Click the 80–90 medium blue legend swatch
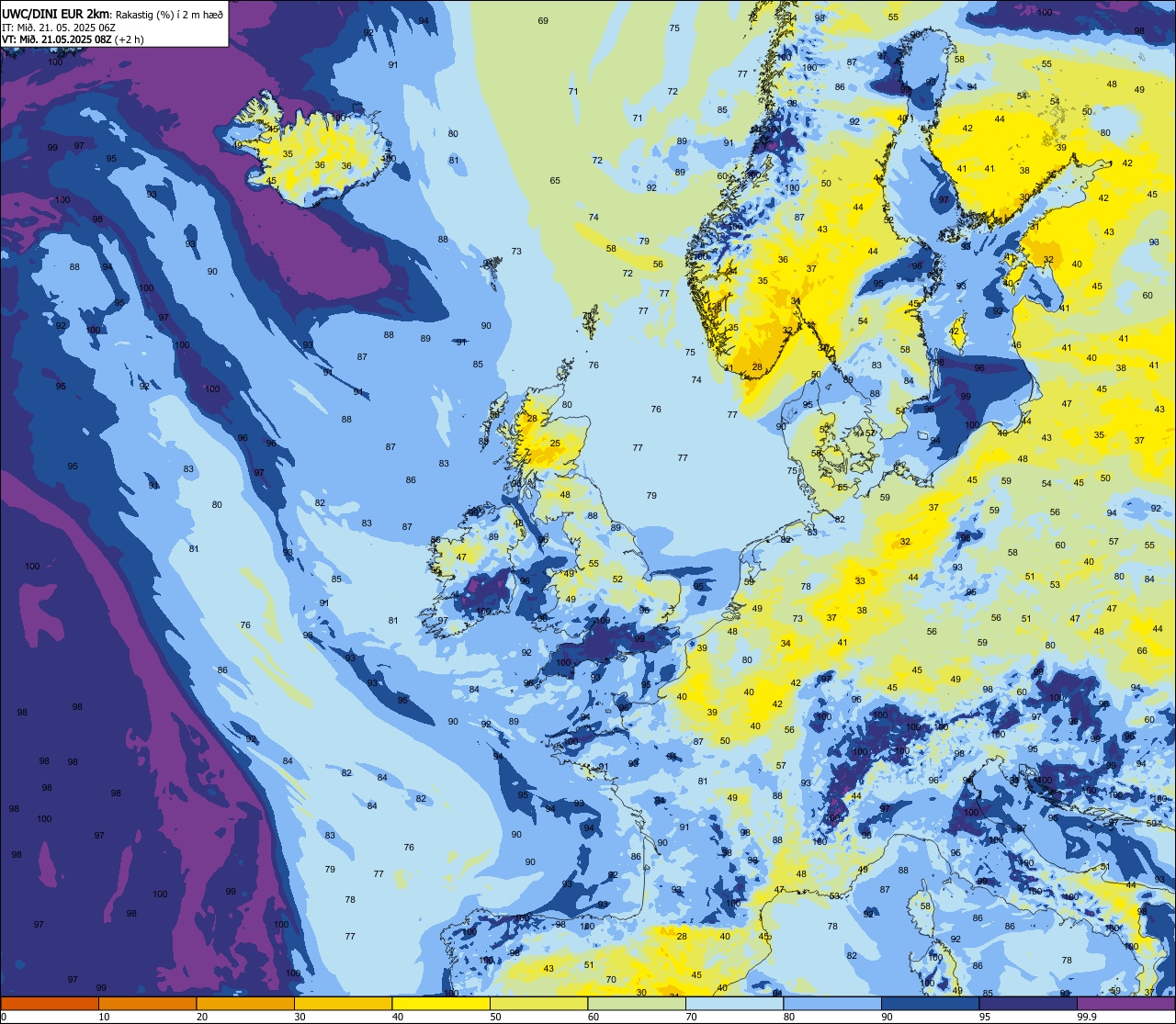The width and height of the screenshot is (1176, 1024). pos(832,1003)
